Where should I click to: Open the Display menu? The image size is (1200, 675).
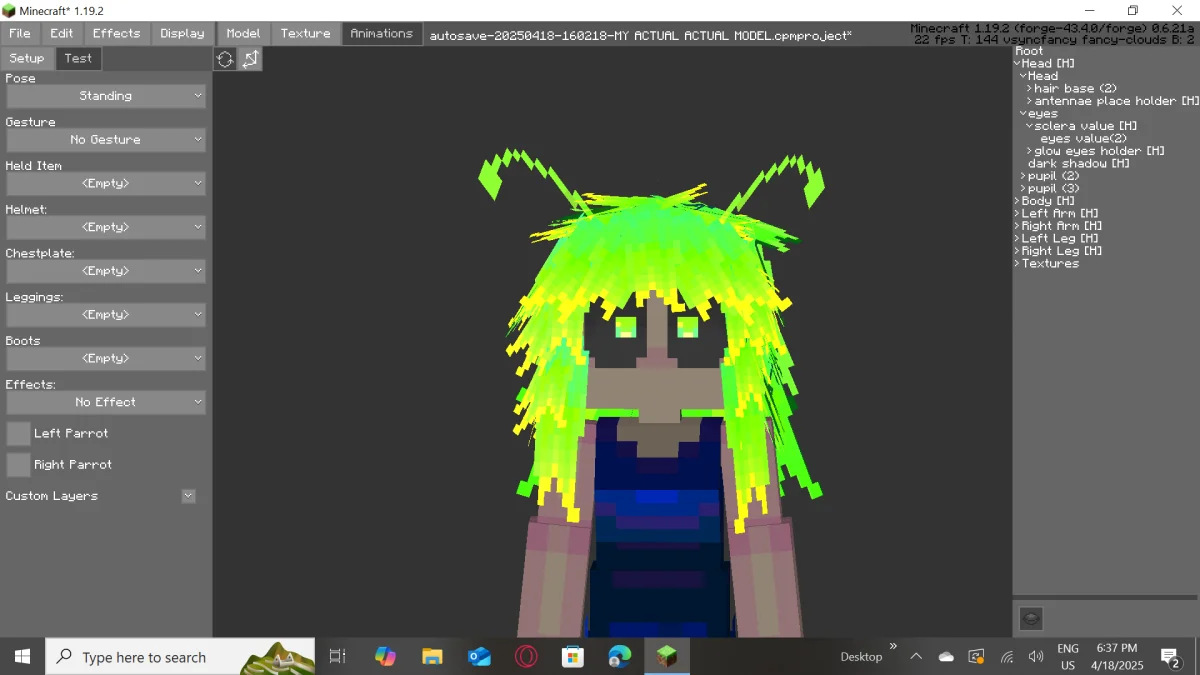pos(182,33)
